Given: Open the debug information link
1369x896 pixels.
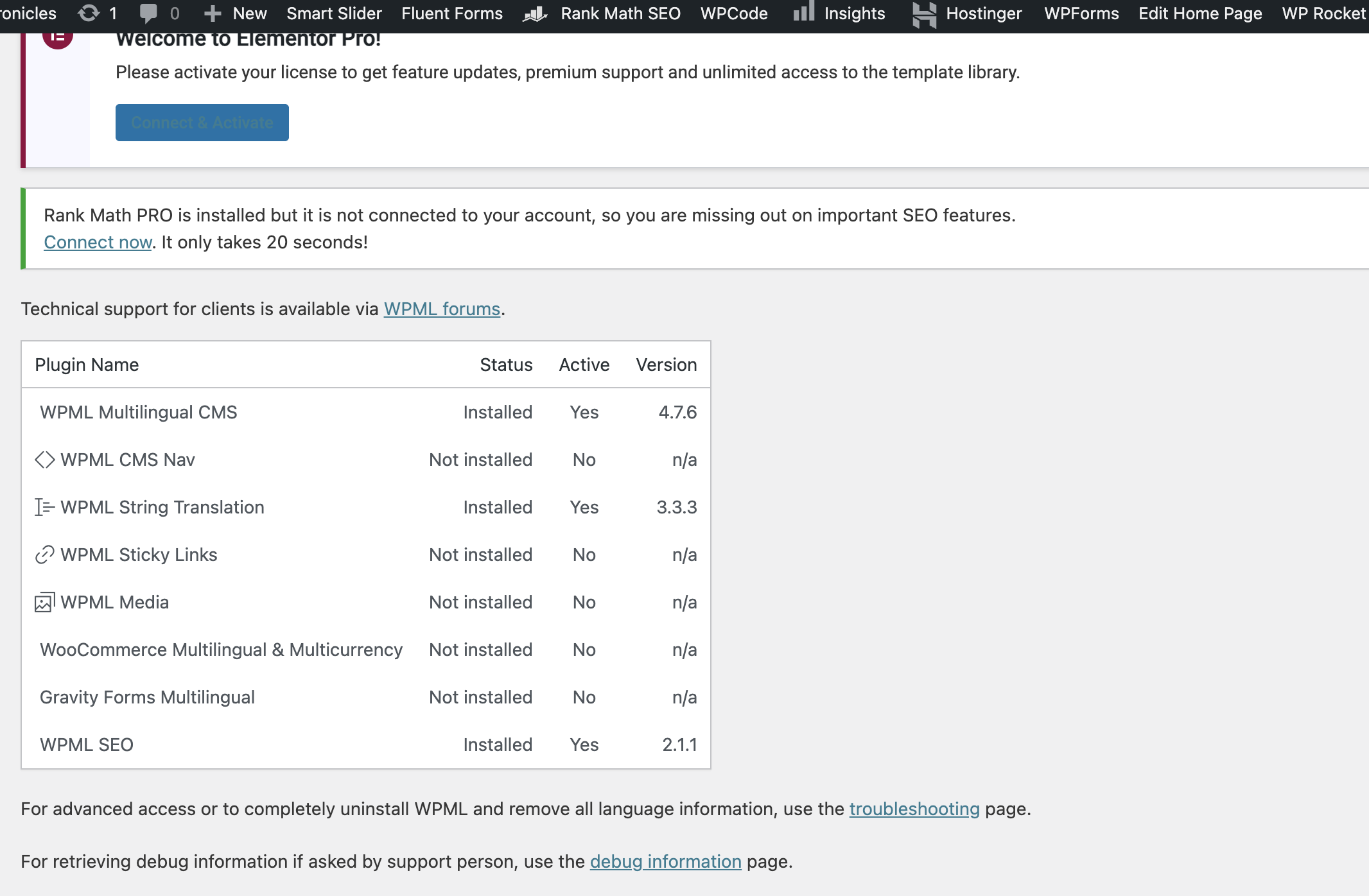Looking at the screenshot, I should [x=665, y=861].
